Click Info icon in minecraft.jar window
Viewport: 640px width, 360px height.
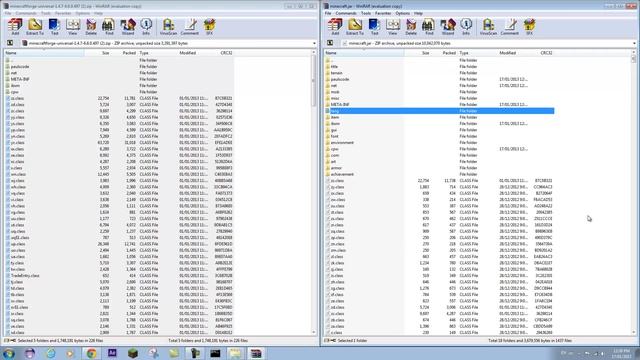[466, 27]
